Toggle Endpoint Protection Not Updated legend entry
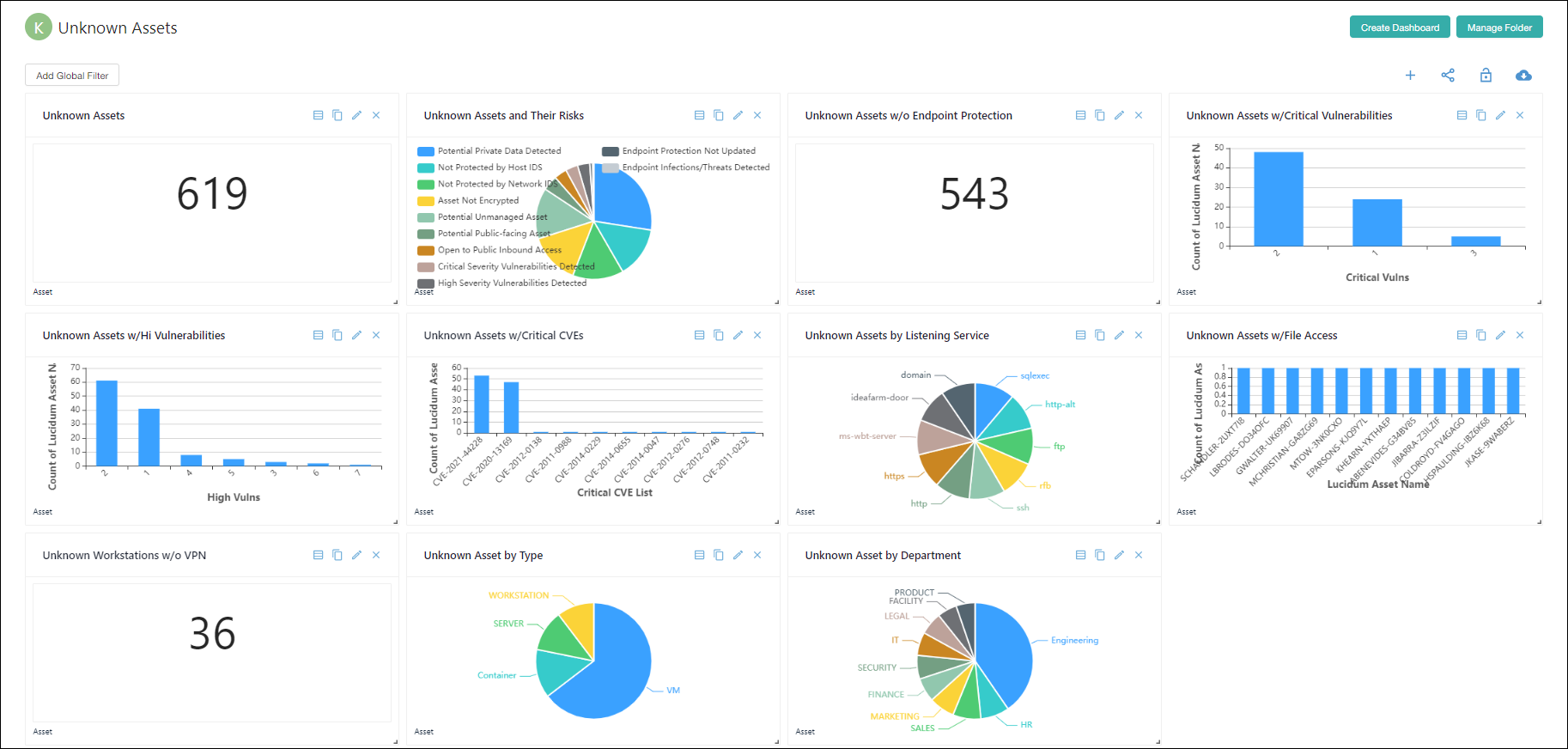Screen dimensions: 1568x749 click(678, 151)
